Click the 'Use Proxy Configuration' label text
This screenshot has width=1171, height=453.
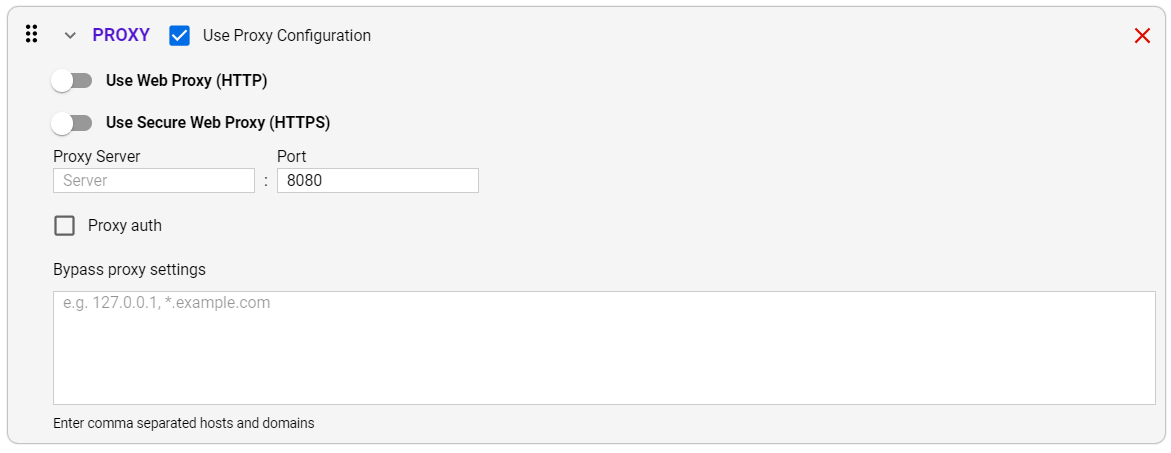(287, 35)
